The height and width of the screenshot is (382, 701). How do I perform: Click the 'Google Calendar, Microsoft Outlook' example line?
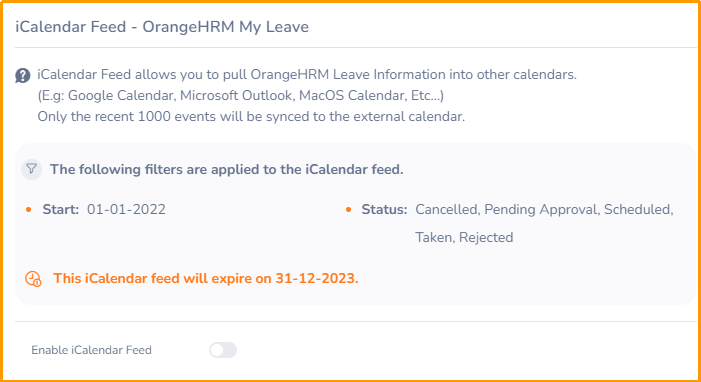coord(241,95)
